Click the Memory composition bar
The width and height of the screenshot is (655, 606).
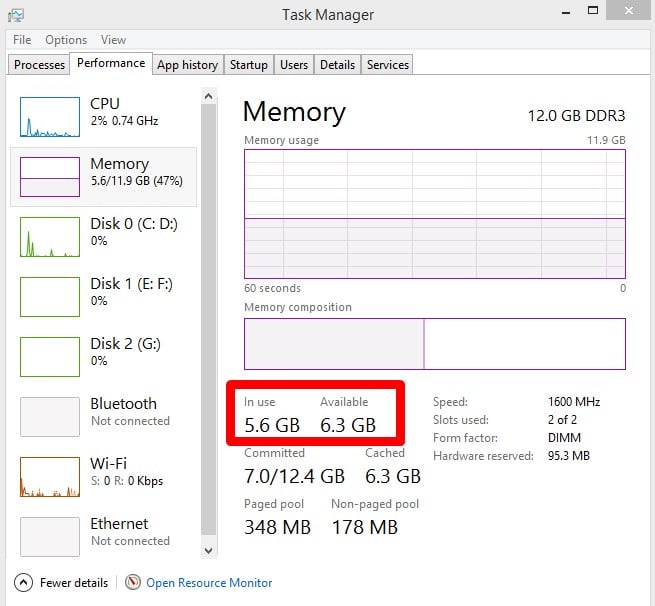434,344
